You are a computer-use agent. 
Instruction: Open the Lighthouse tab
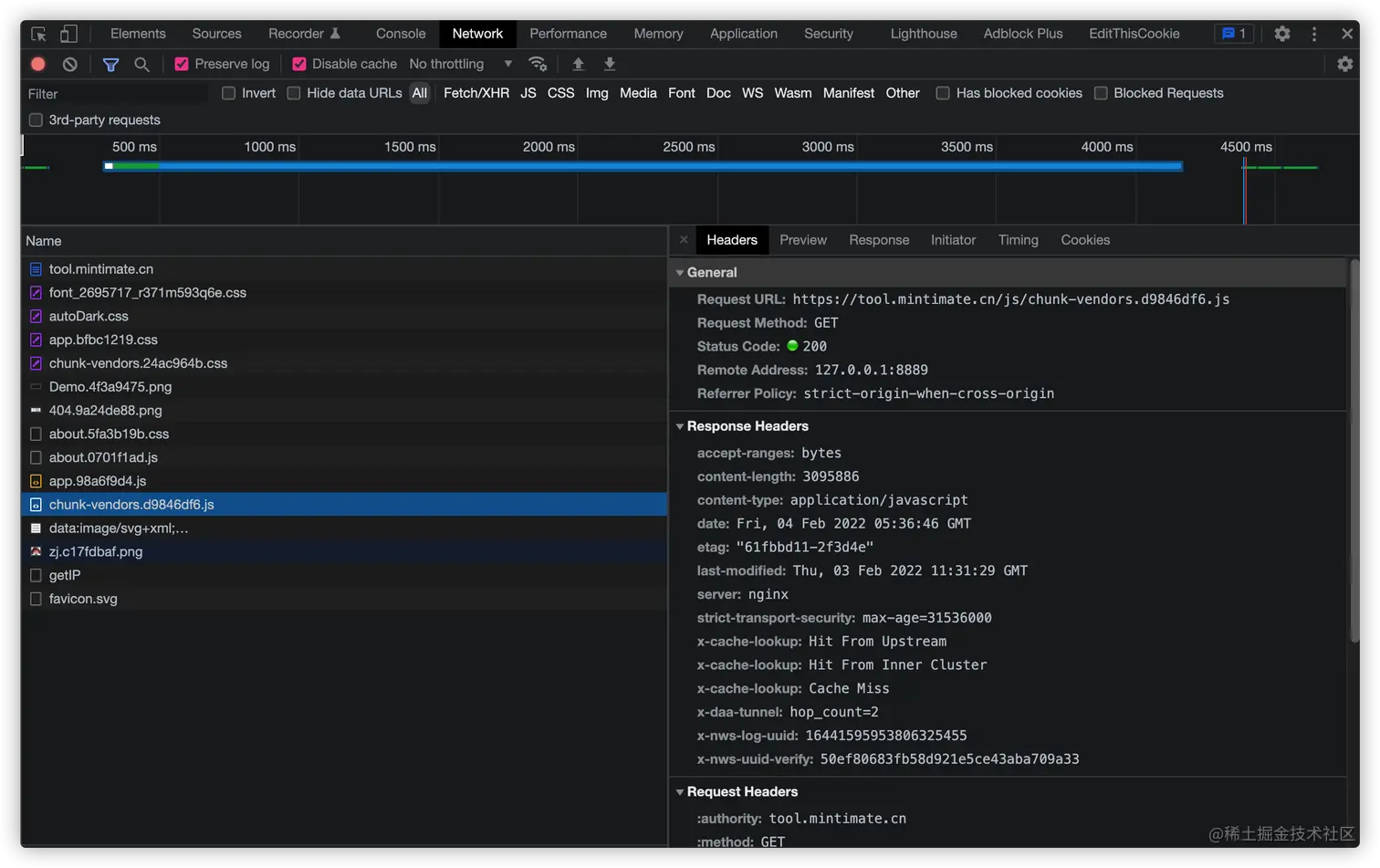pos(924,34)
